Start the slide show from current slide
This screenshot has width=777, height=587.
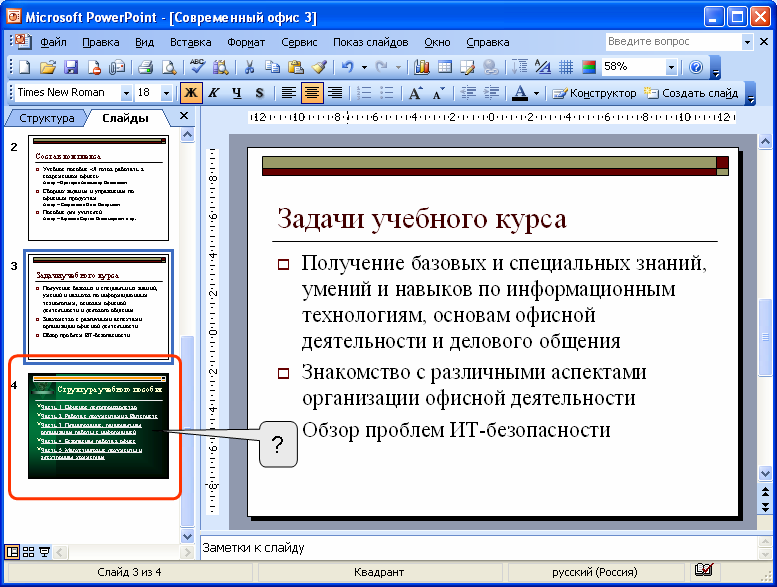pos(45,551)
